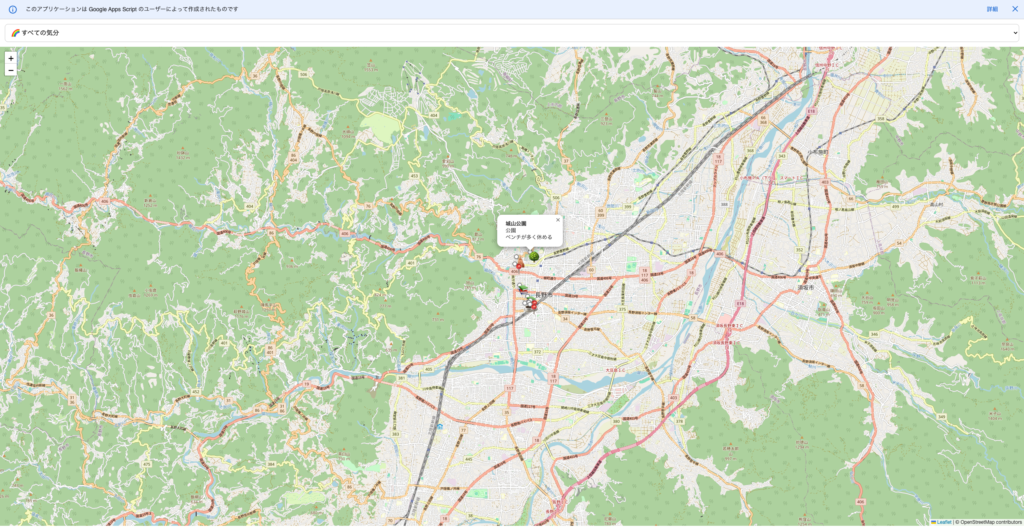Viewport: 1024px width, 527px height.
Task: Close the 城山公園 popup
Action: pyautogui.click(x=558, y=220)
